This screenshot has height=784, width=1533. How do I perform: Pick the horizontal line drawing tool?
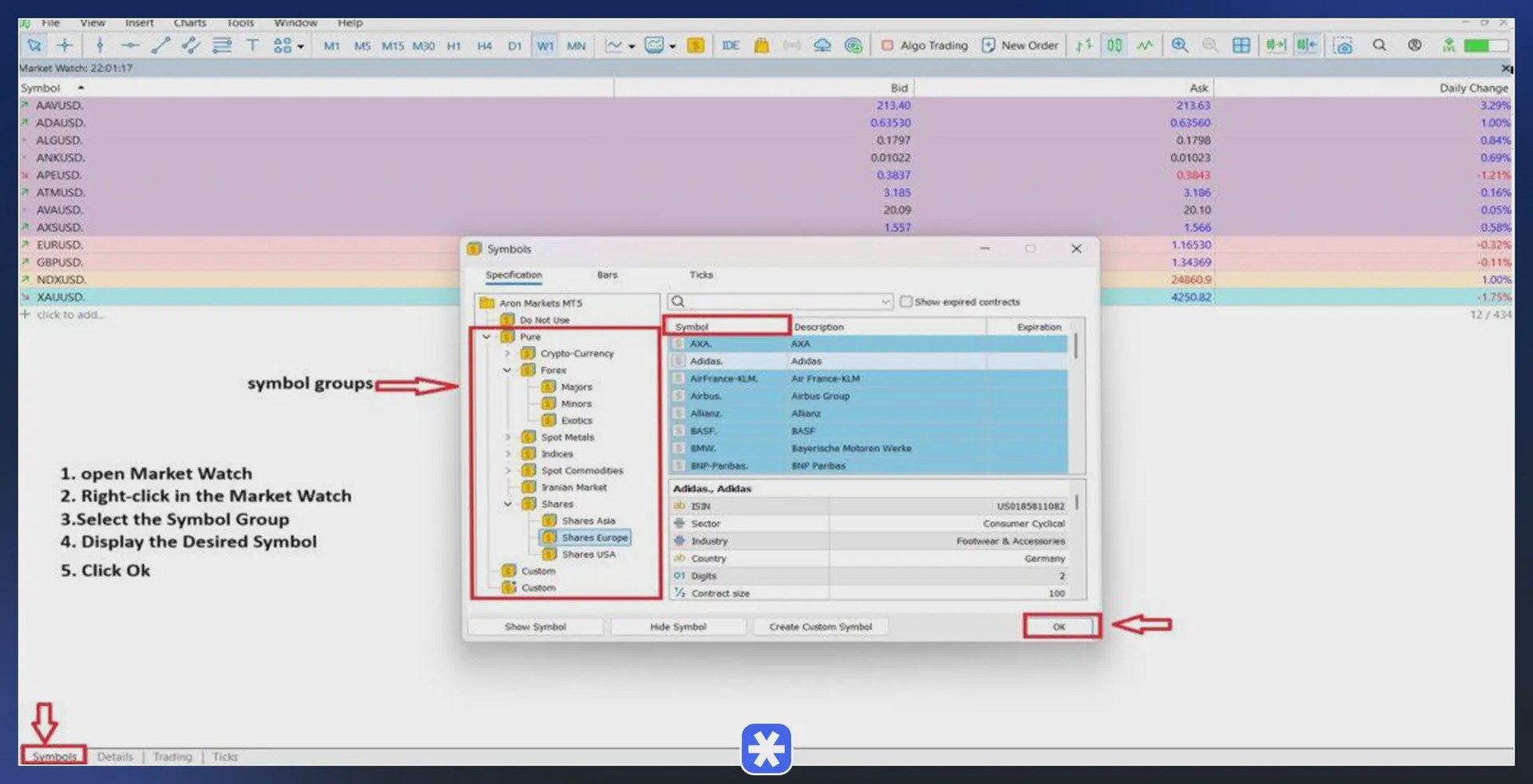[x=130, y=46]
